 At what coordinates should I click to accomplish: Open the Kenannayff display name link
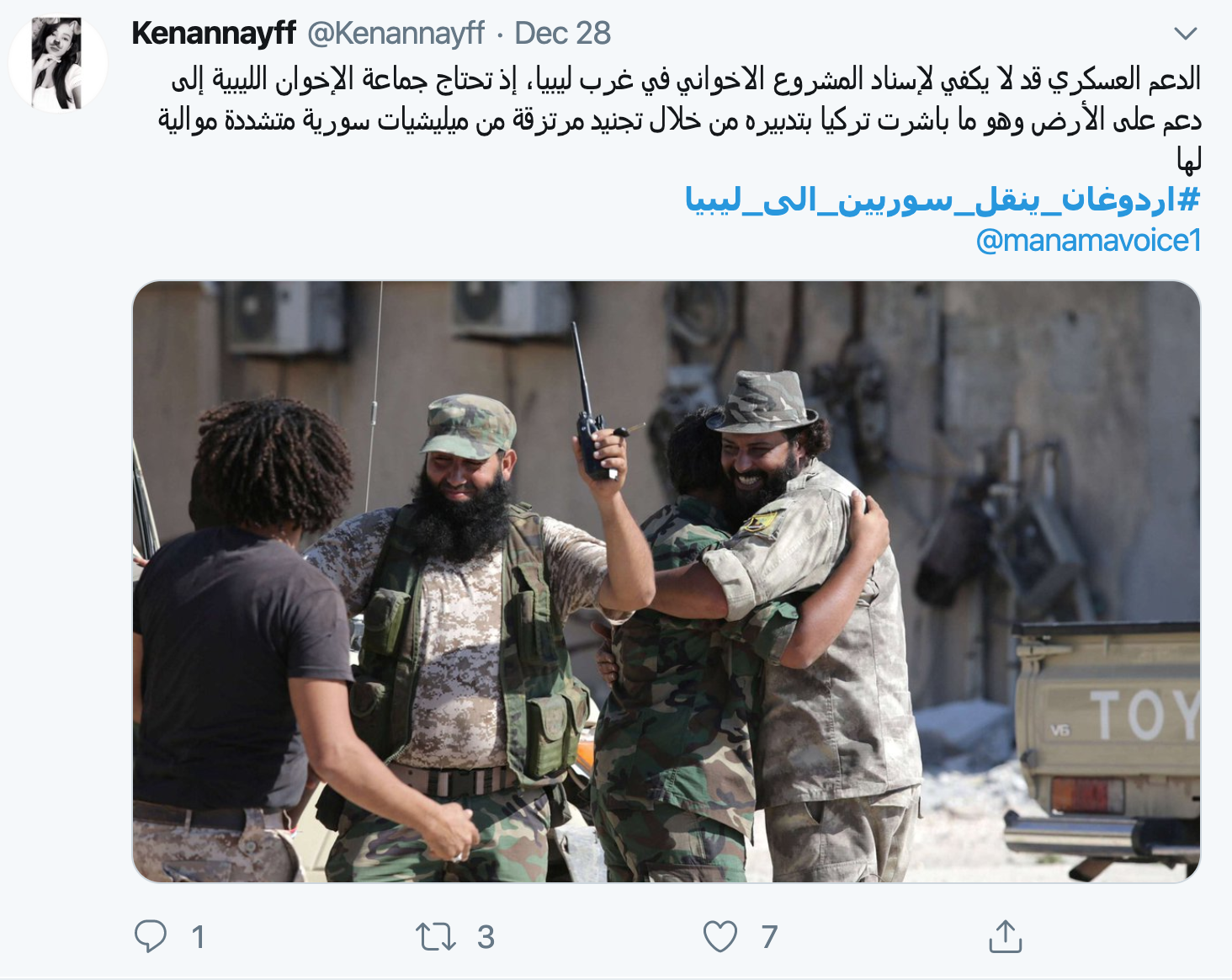pos(214,34)
